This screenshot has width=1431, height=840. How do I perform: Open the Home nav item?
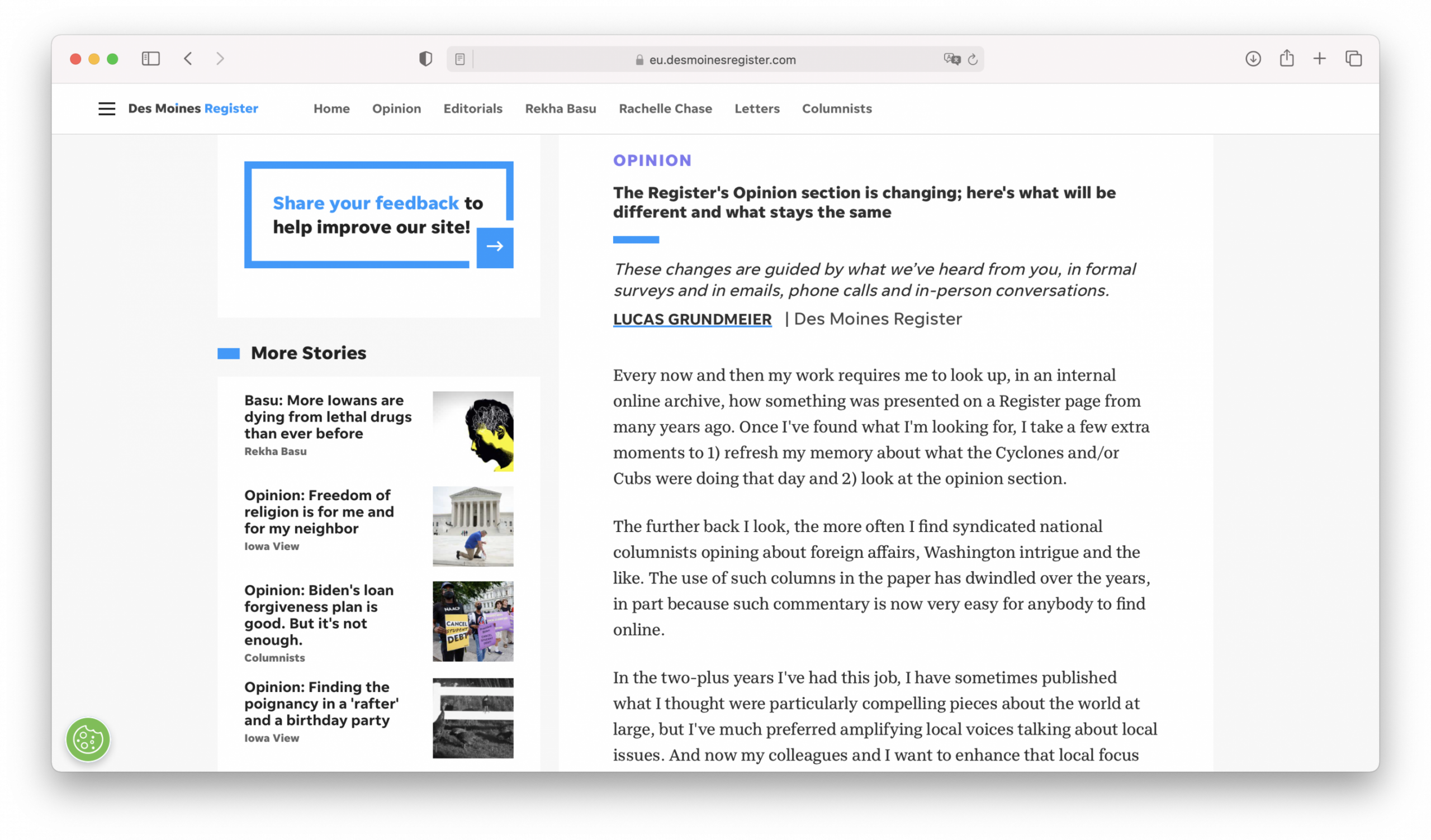tap(331, 108)
